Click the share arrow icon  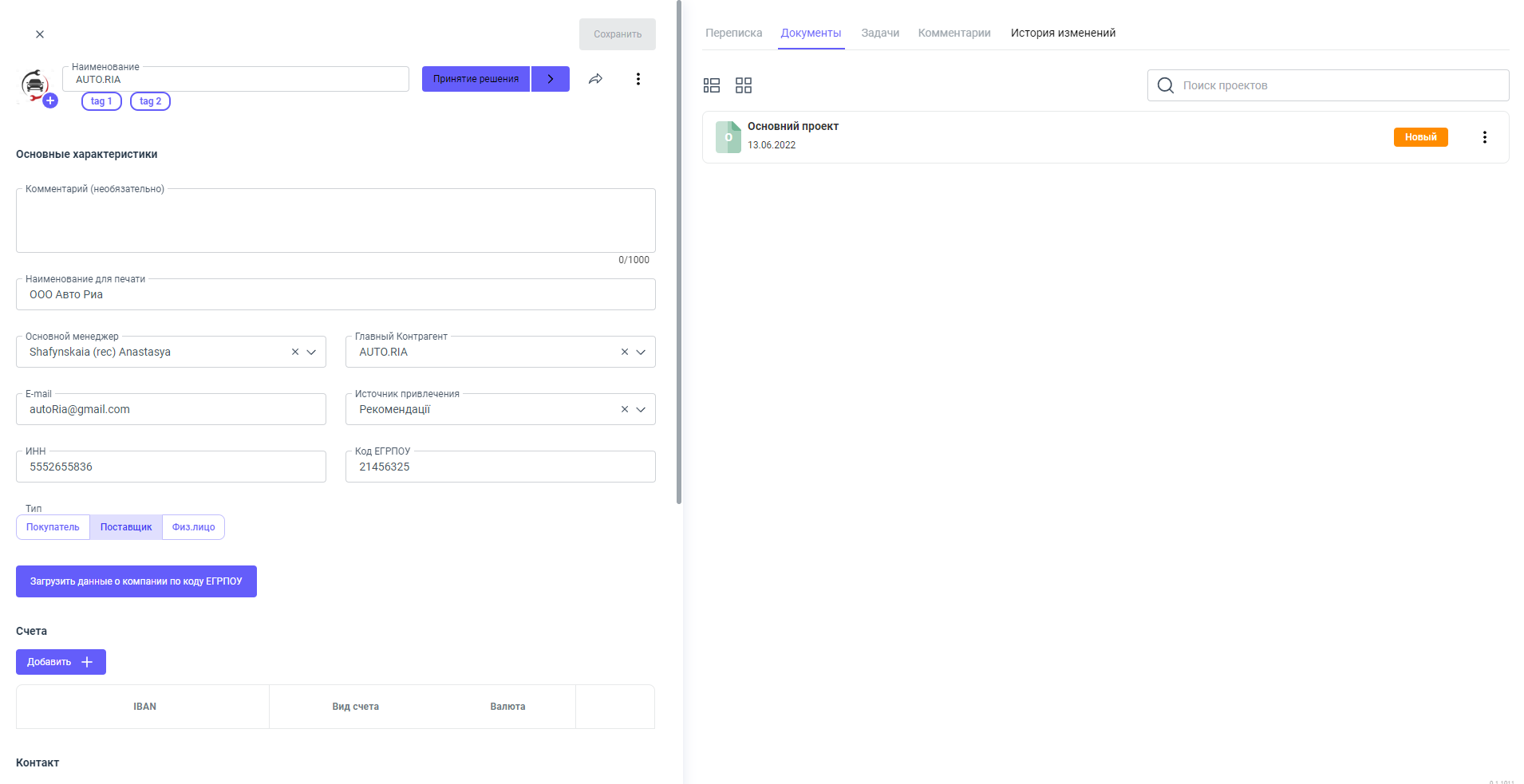pyautogui.click(x=595, y=79)
